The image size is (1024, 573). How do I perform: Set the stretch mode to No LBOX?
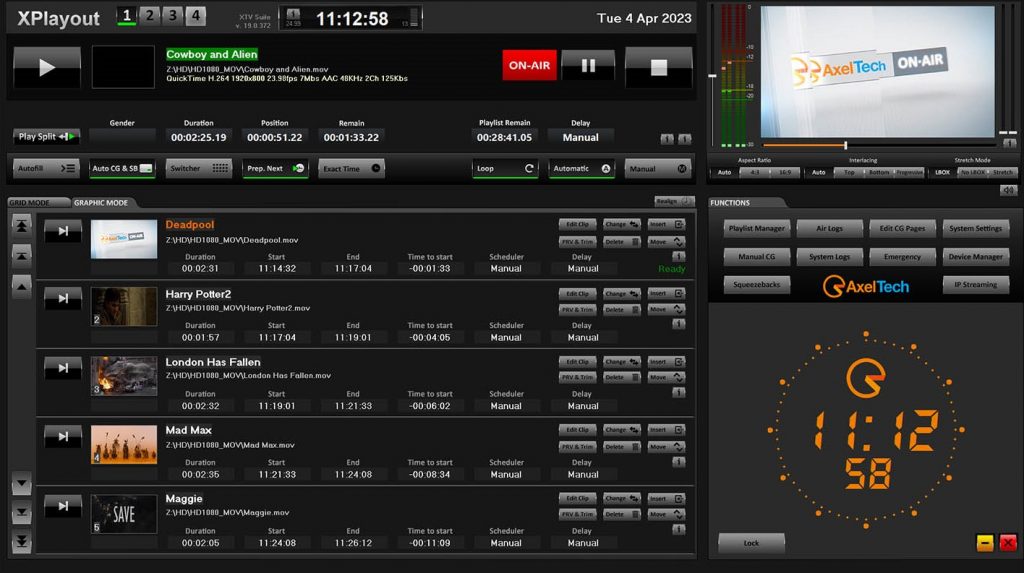tap(972, 172)
